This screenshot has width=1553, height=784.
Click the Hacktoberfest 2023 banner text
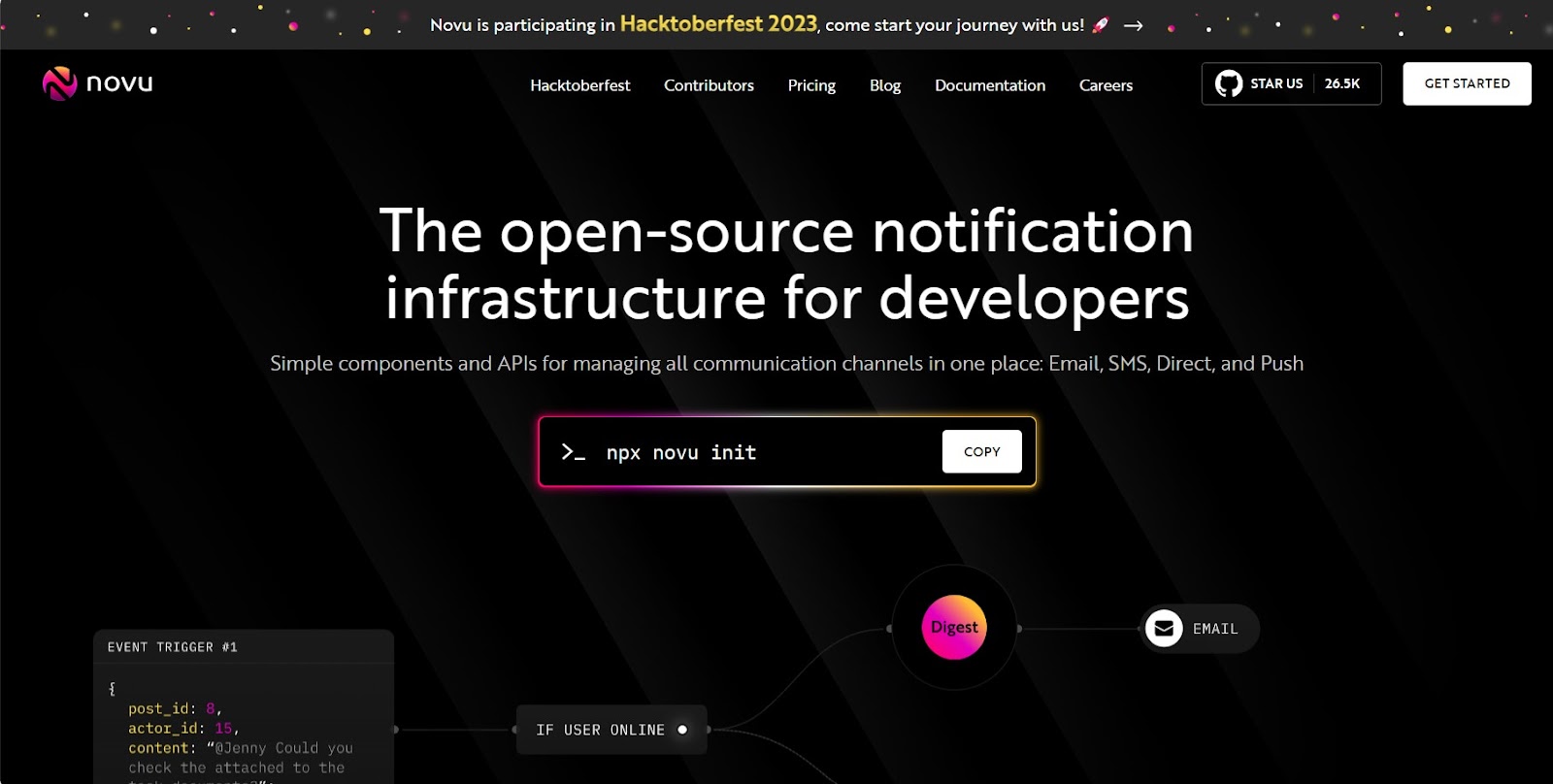click(x=718, y=24)
